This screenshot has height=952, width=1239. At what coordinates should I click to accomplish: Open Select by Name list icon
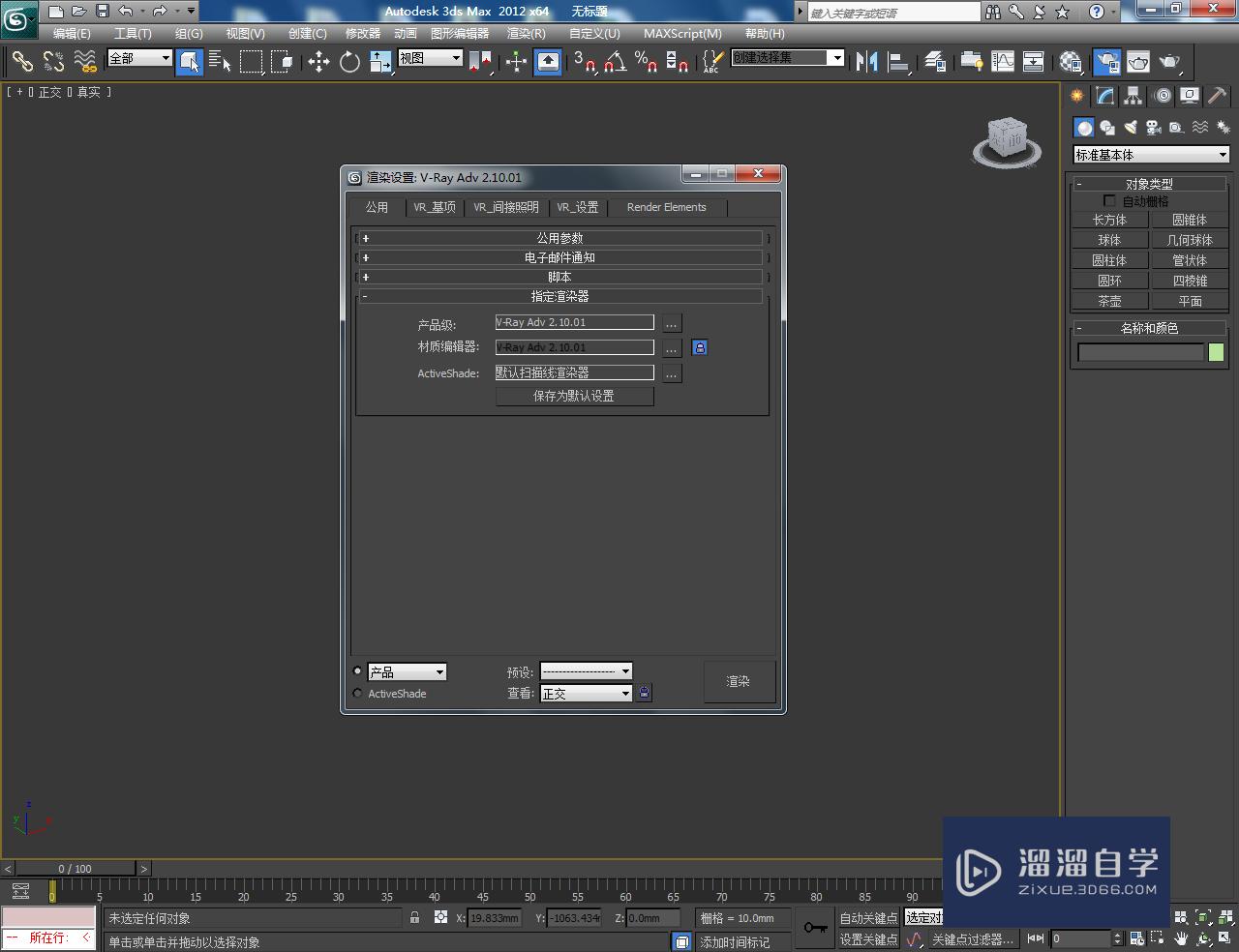coord(220,62)
